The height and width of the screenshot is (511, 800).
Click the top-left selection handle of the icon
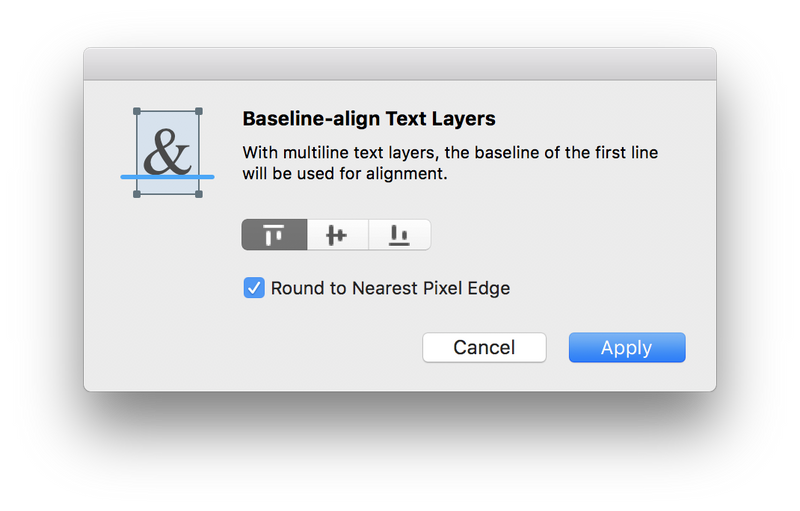[x=137, y=111]
